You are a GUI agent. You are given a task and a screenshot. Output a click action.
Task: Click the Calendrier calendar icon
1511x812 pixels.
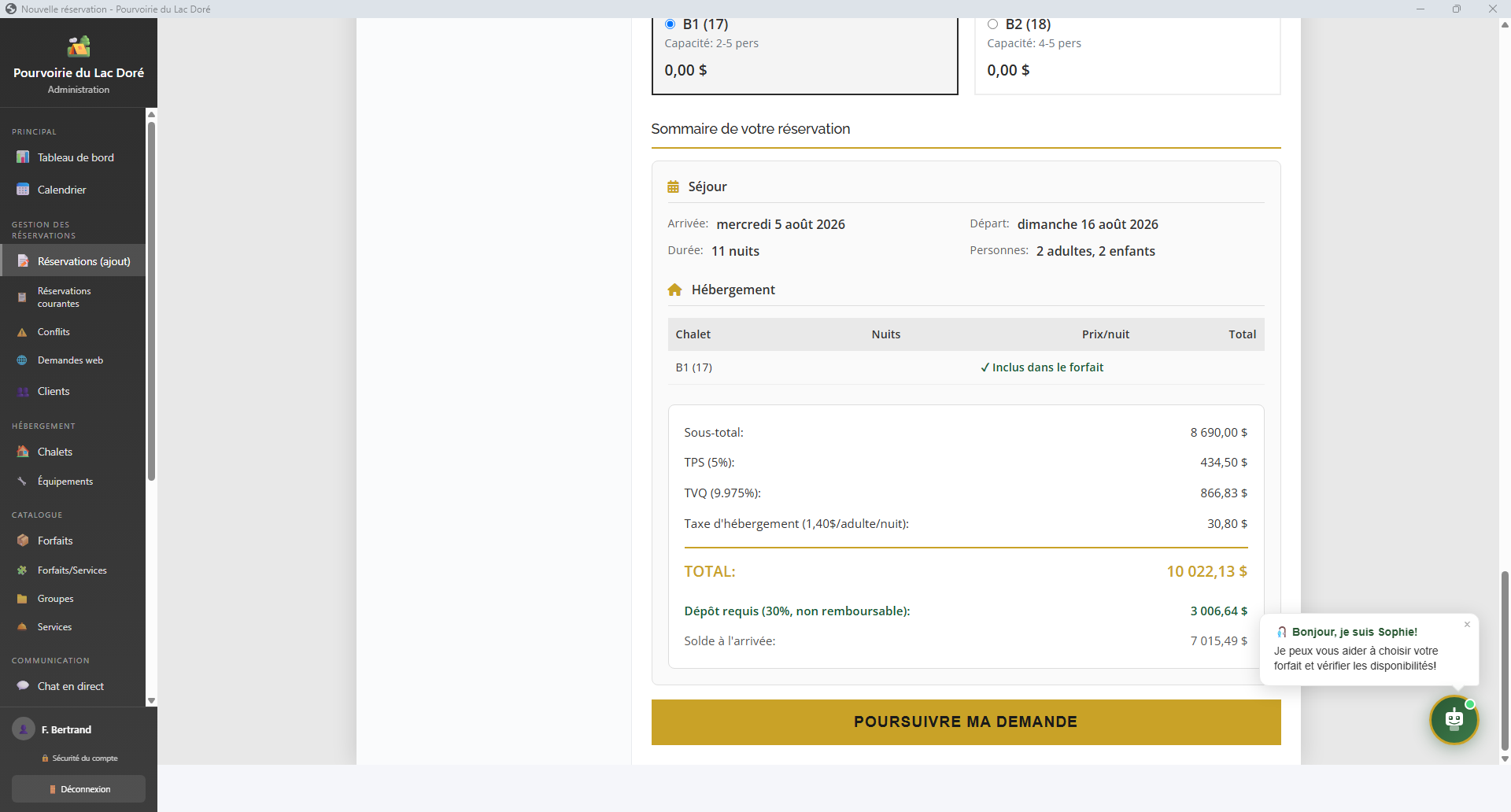[23, 190]
